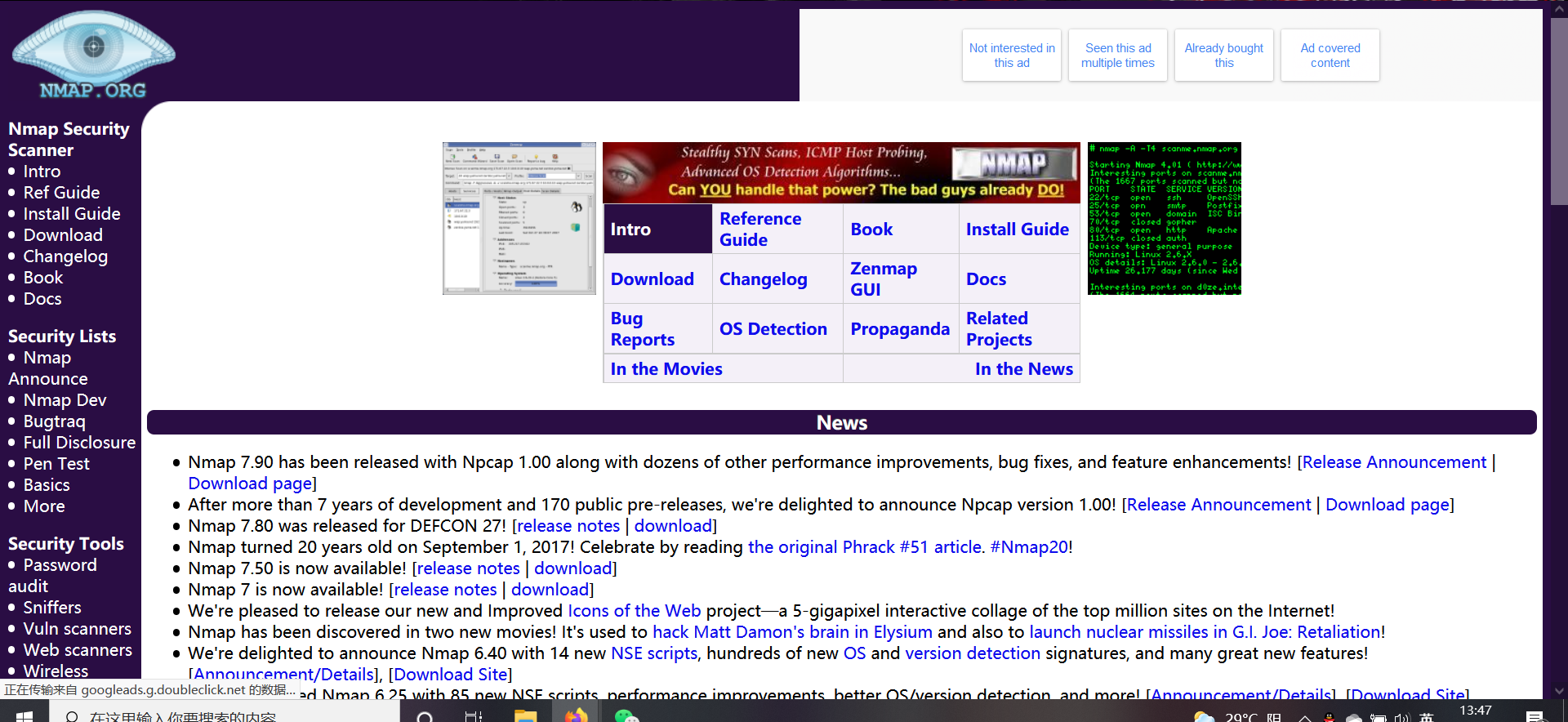This screenshot has height=722, width=1568.
Task: Open the original Phrack #51 article link
Action: point(866,547)
